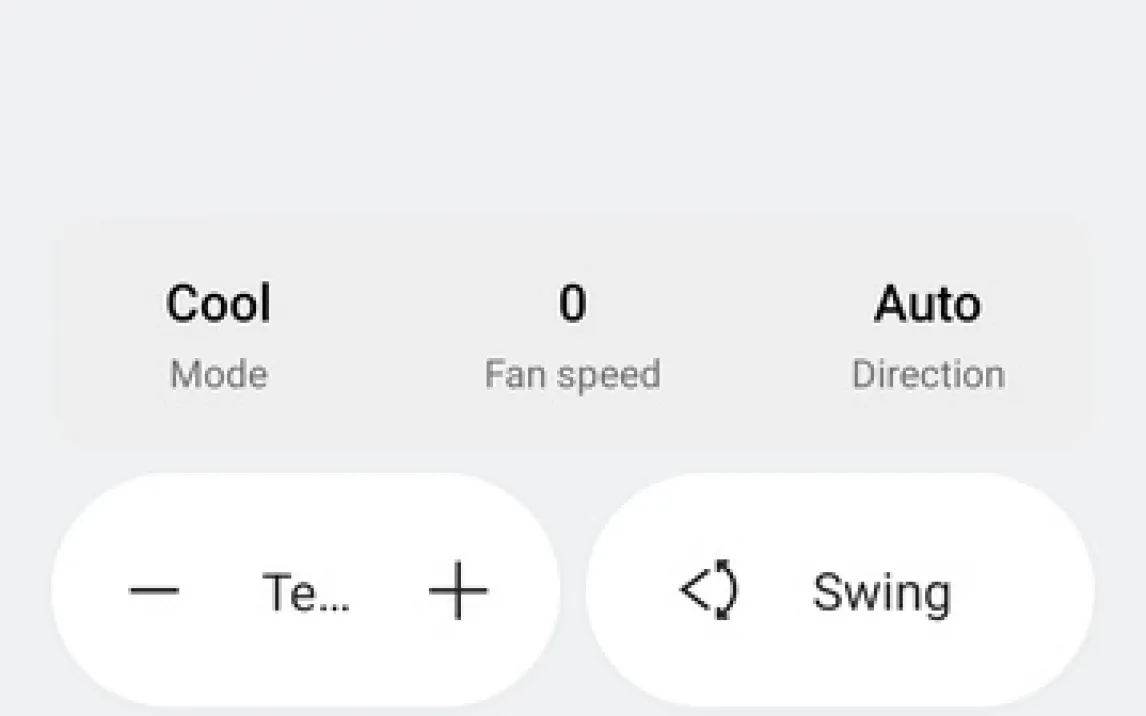Decrease temperature with the minus icon
The width and height of the screenshot is (1146, 716).
point(154,591)
